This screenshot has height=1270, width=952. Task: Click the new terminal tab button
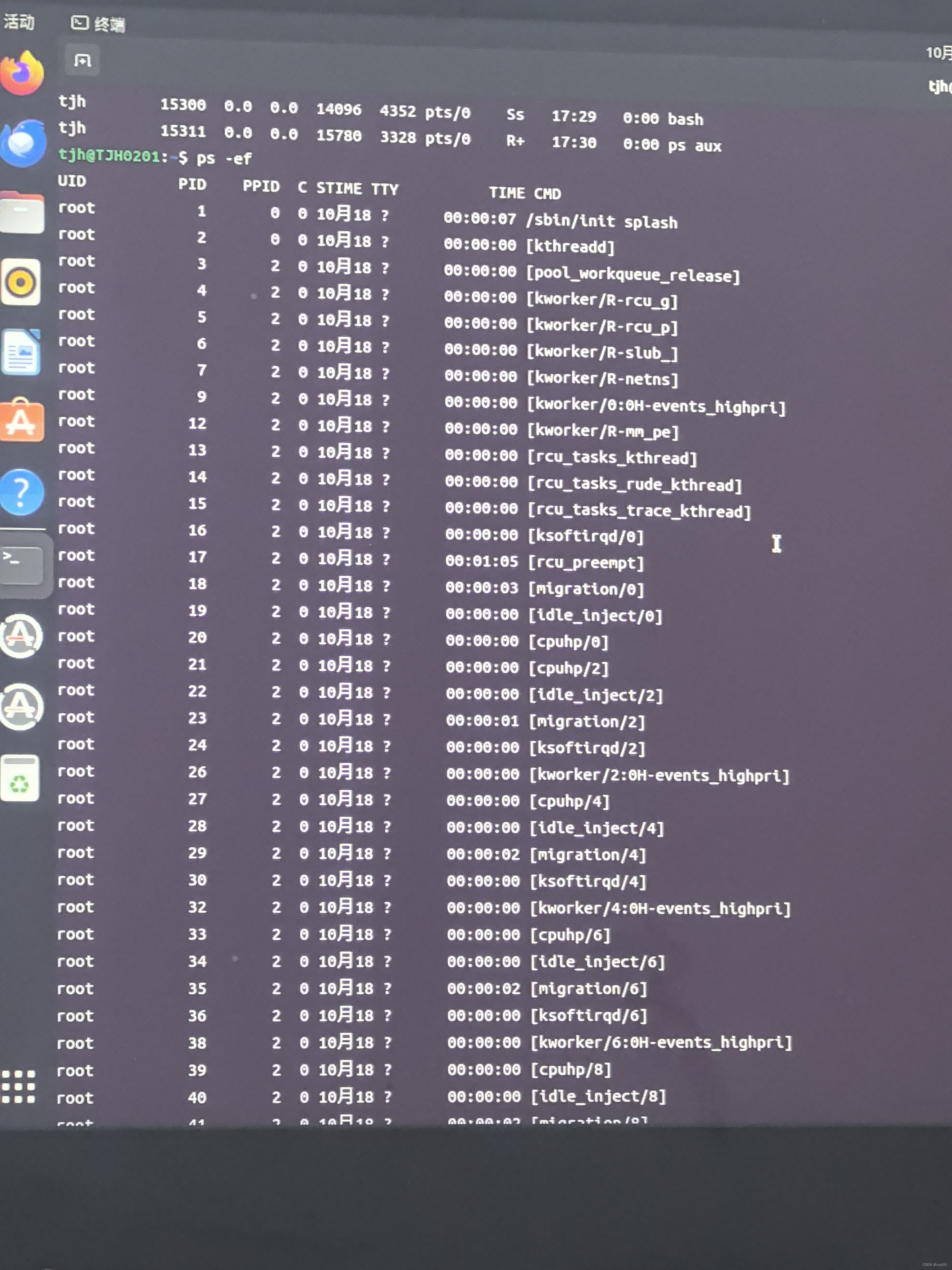83,60
